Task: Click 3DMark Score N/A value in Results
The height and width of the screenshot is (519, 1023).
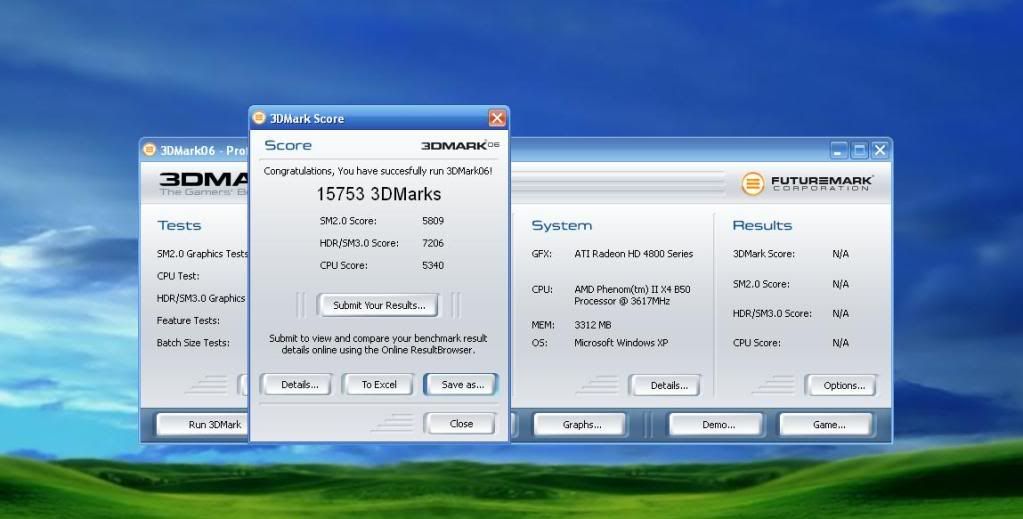Action: 840,253
